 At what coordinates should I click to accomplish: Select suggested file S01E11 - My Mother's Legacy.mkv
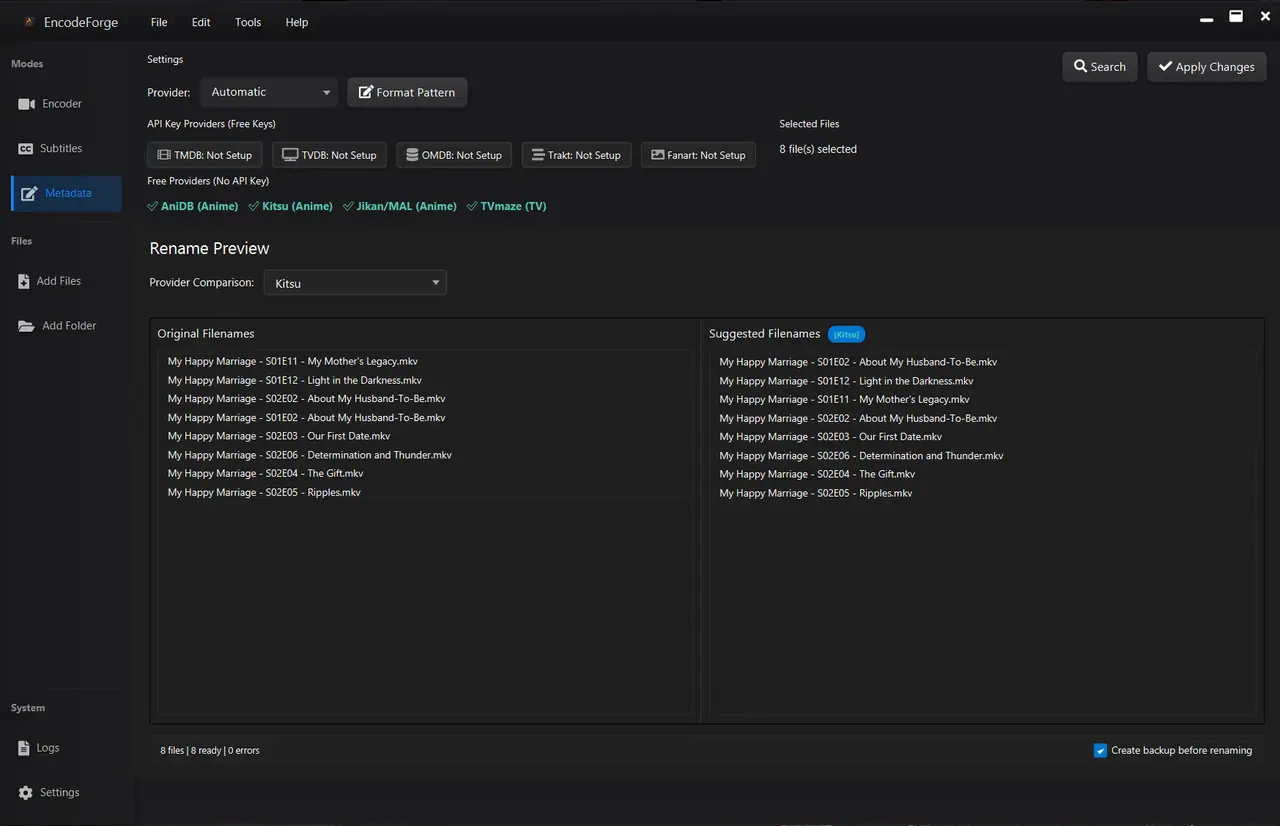845,400
